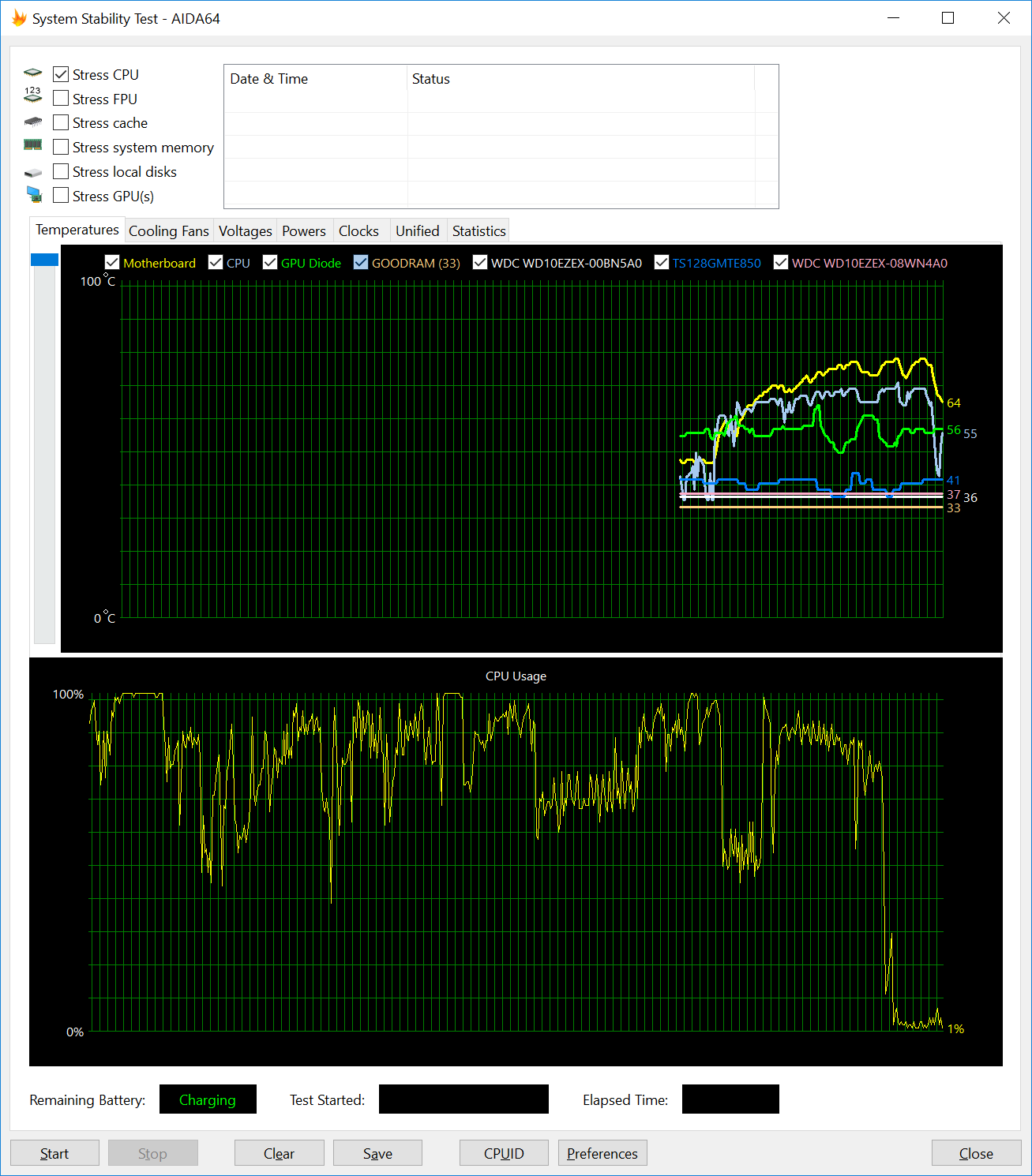Click the 33 GOODRAM temperature reading
The width and height of the screenshot is (1032, 1176).
pyautogui.click(x=954, y=508)
